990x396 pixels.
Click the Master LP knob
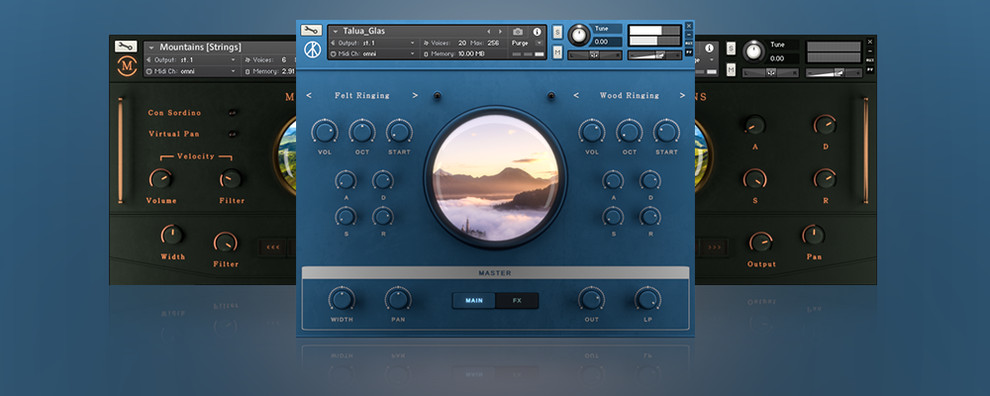click(648, 299)
